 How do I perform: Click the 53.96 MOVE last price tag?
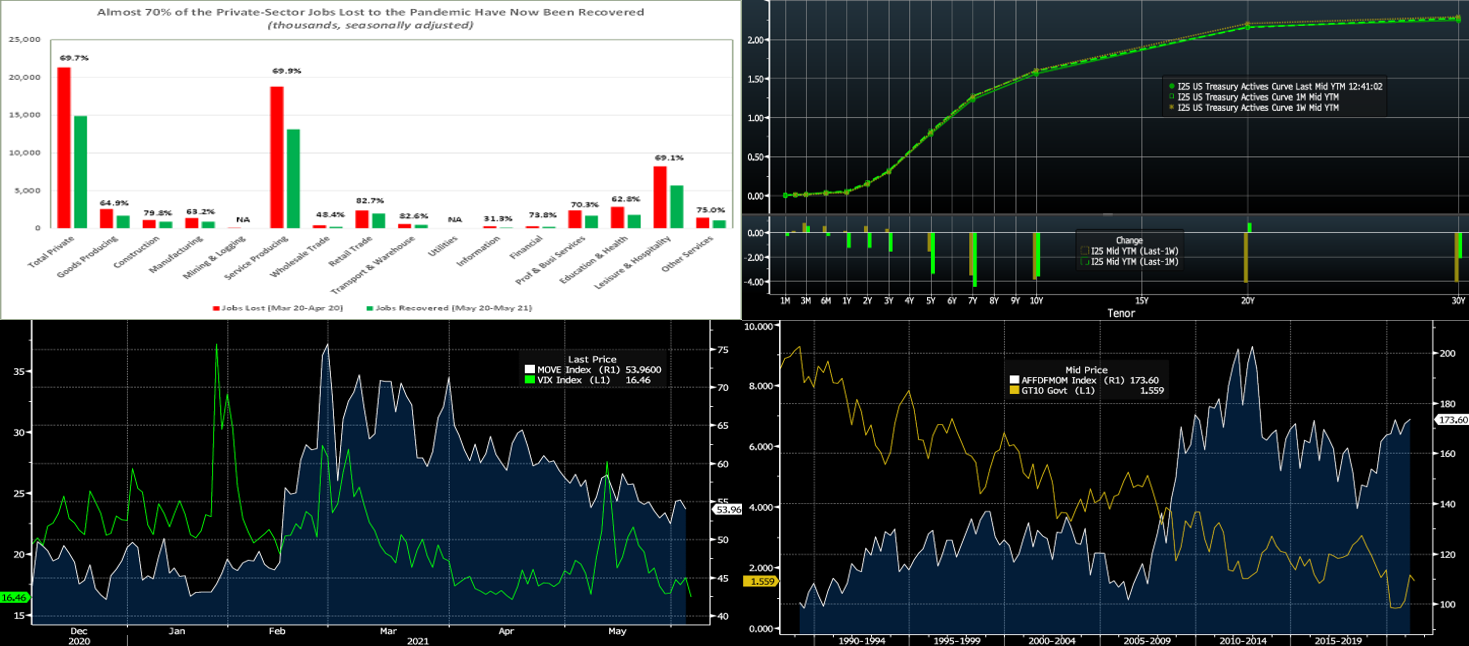(x=729, y=510)
